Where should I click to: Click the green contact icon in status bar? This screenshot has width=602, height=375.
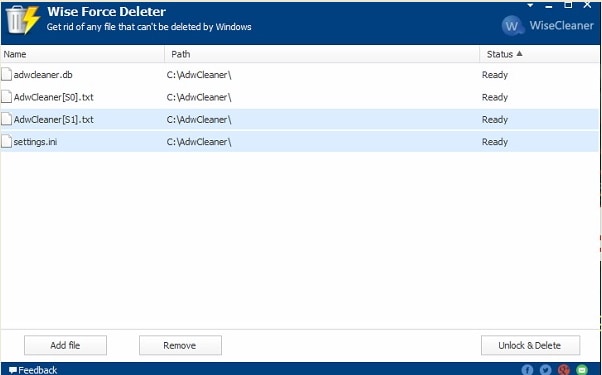pos(582,370)
